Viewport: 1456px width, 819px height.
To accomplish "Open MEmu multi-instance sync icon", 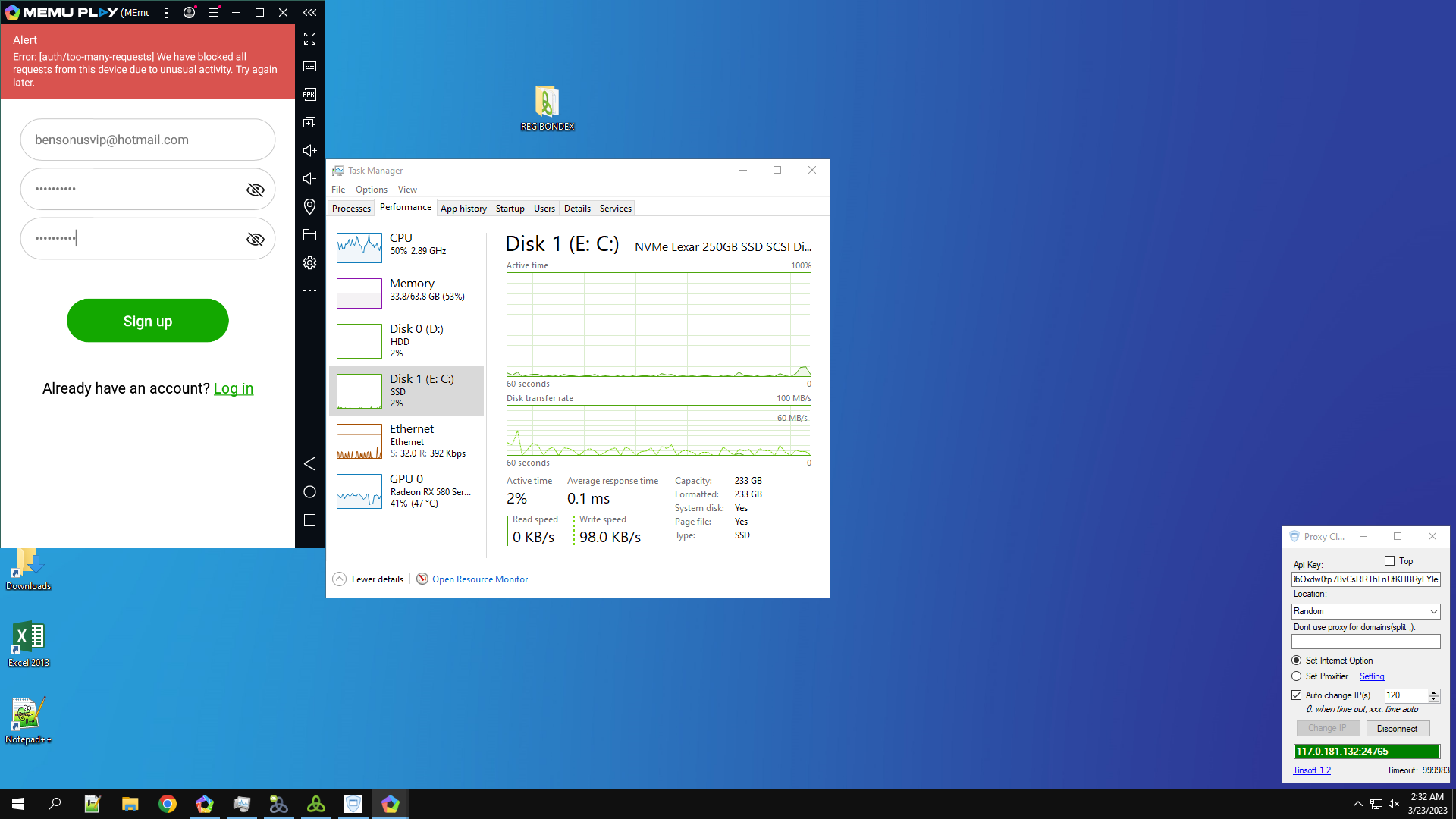I will pos(309,123).
